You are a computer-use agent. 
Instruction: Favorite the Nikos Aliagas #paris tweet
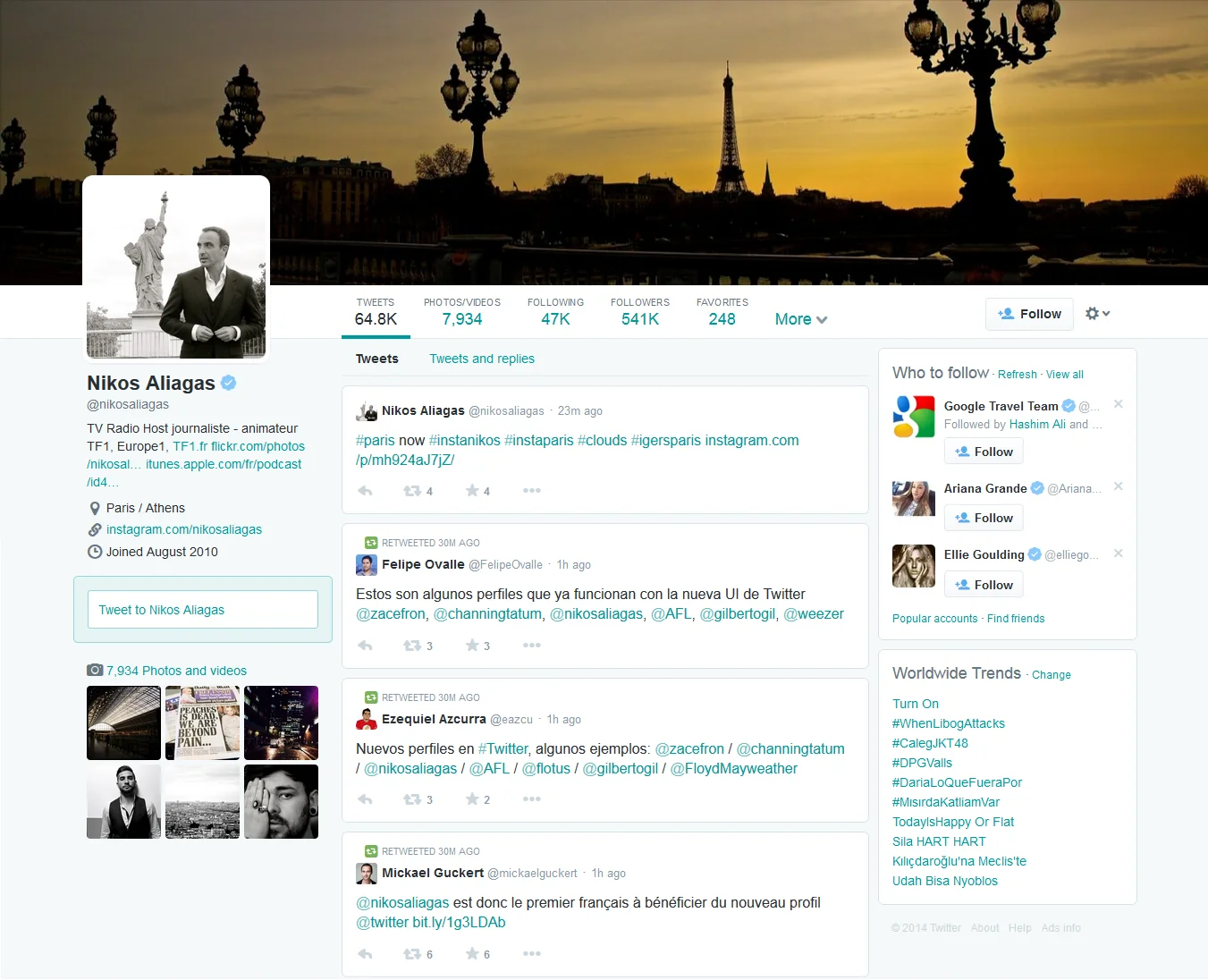pos(472,490)
